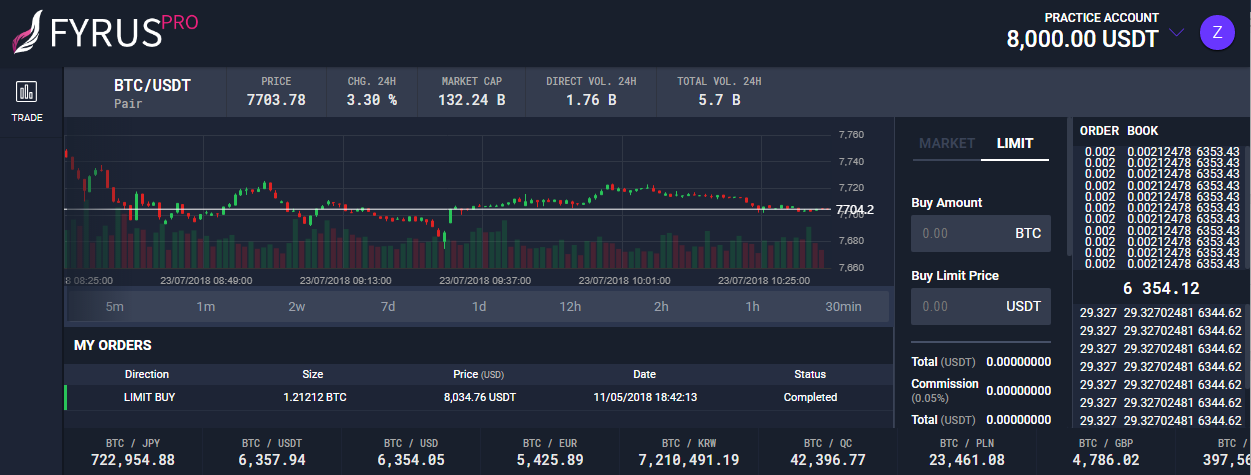
Task: Click the BTC/USDT pair header
Action: pyautogui.click(x=152, y=92)
